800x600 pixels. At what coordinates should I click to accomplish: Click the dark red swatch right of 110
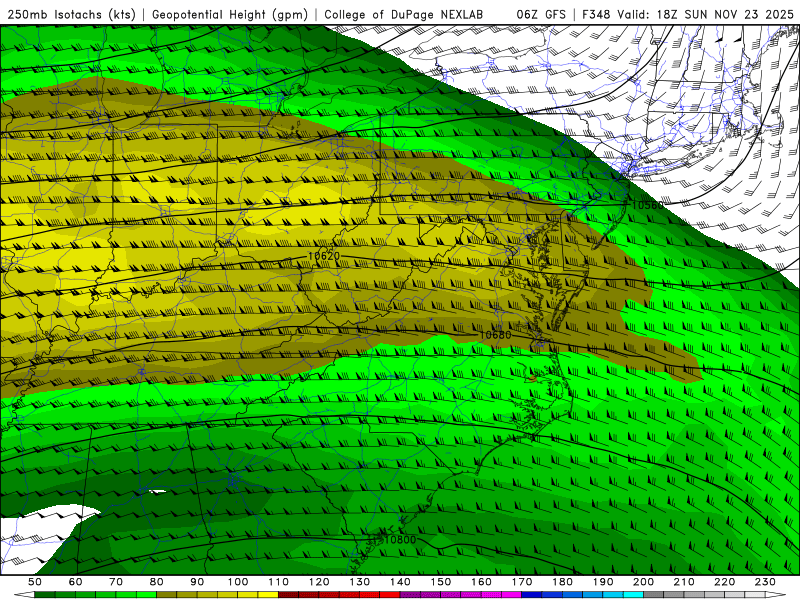click(289, 595)
